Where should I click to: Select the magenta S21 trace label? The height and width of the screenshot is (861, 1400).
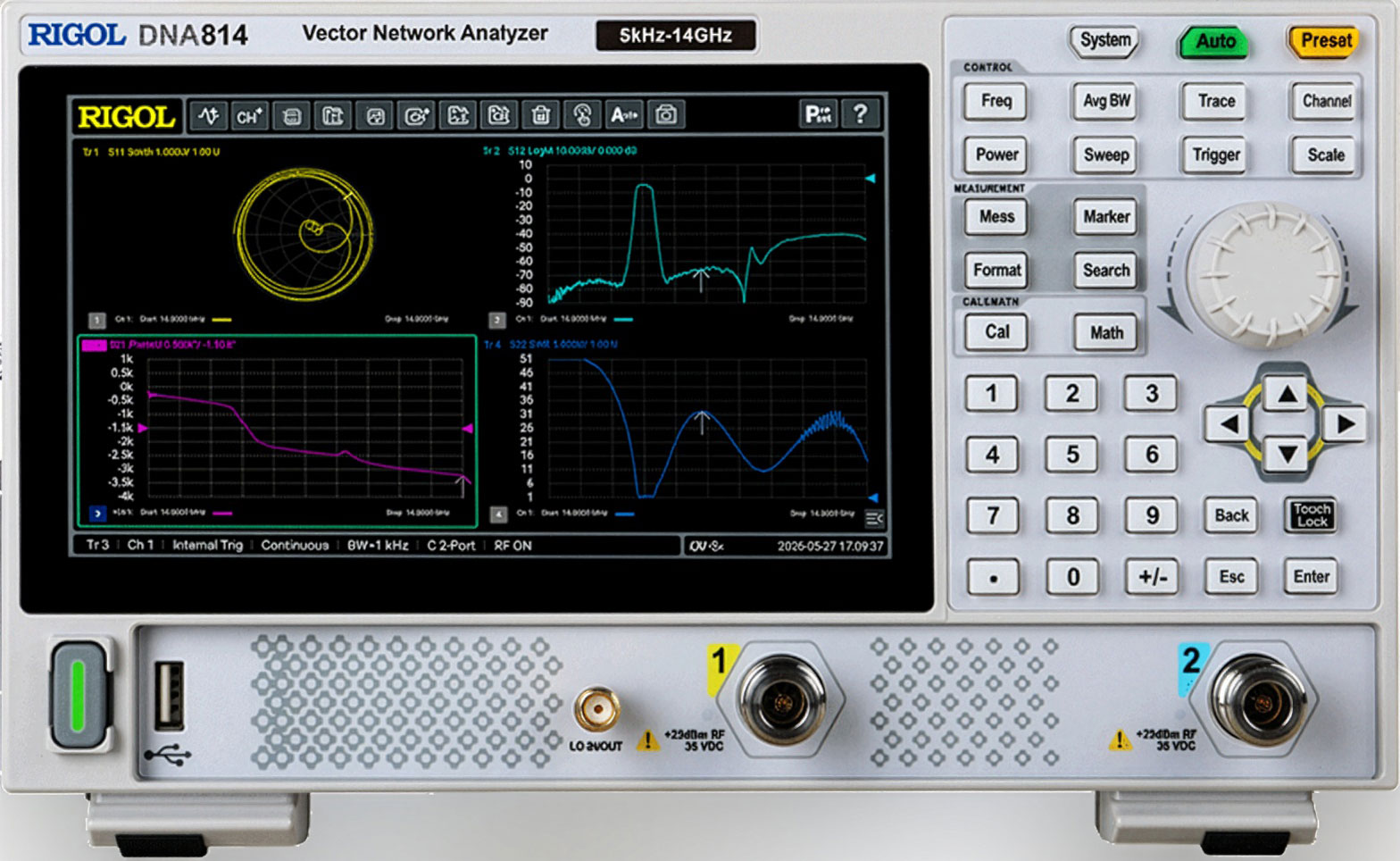[x=159, y=345]
